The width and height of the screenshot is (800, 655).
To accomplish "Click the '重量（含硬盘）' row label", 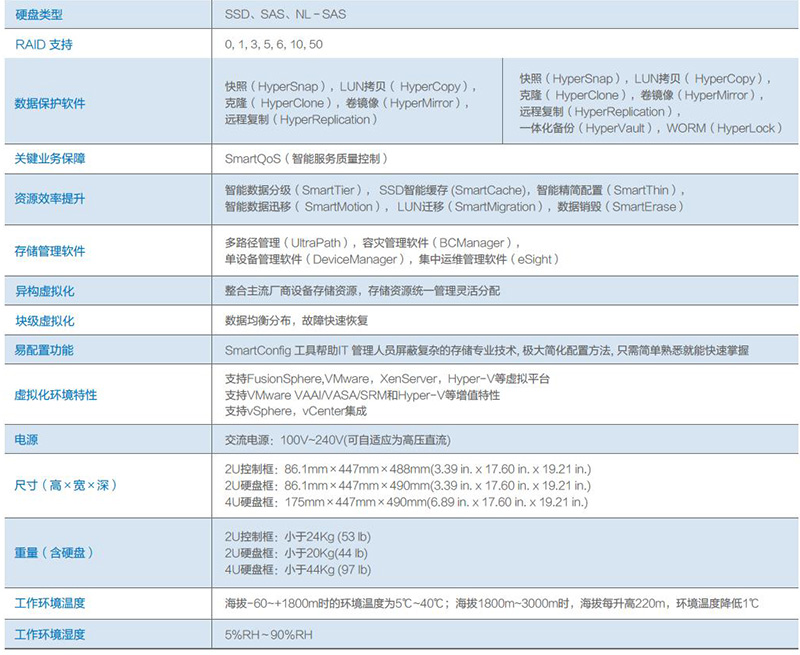I will point(54,552).
